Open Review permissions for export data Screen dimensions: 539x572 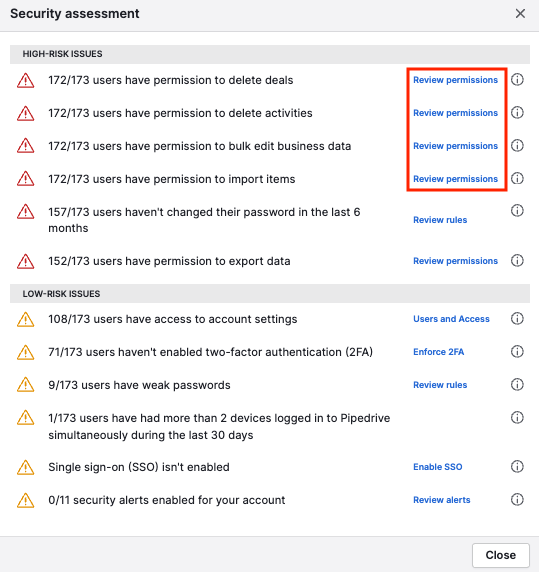(x=455, y=261)
